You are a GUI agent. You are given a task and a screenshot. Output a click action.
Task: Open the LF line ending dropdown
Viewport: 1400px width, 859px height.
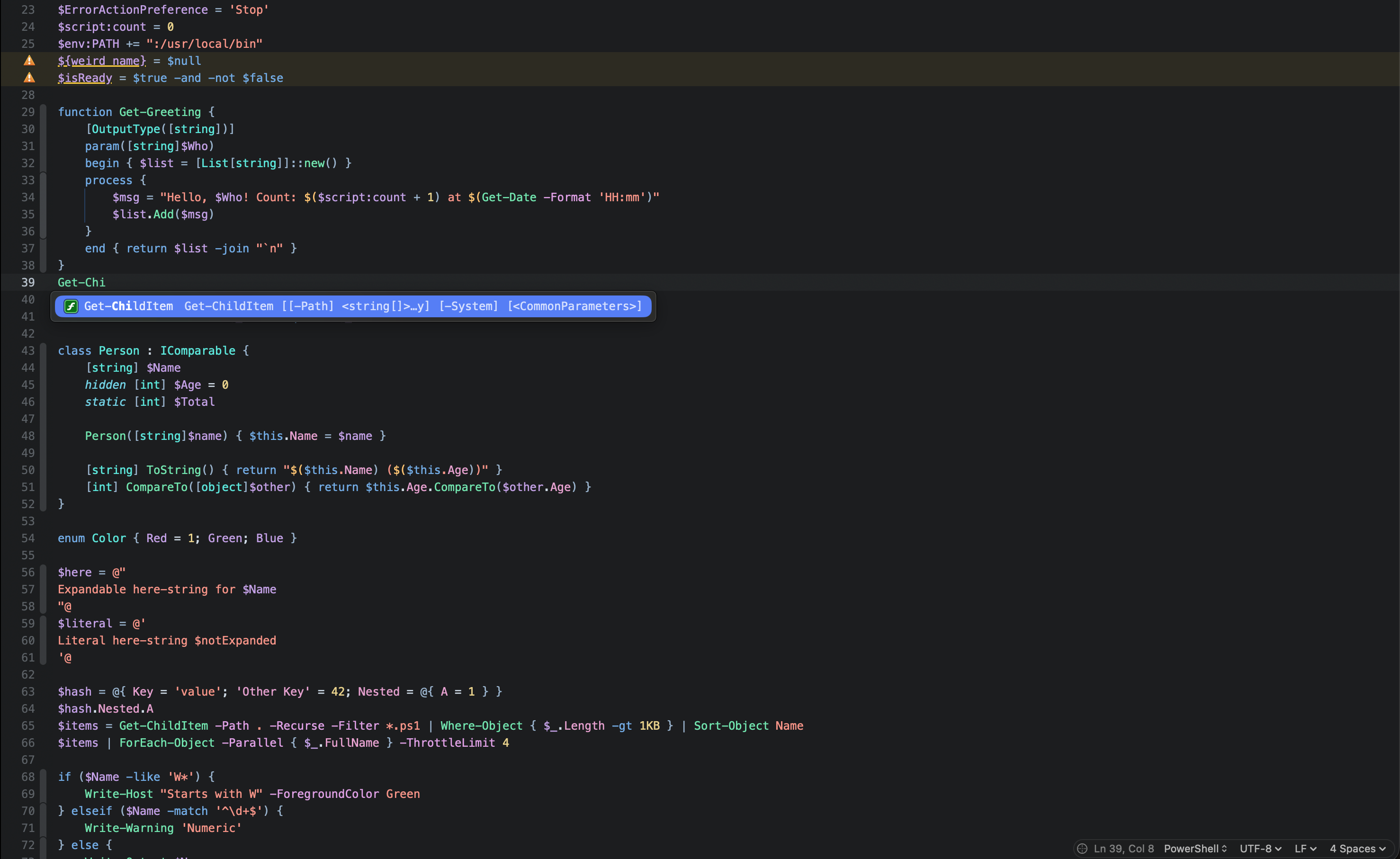(x=1305, y=848)
